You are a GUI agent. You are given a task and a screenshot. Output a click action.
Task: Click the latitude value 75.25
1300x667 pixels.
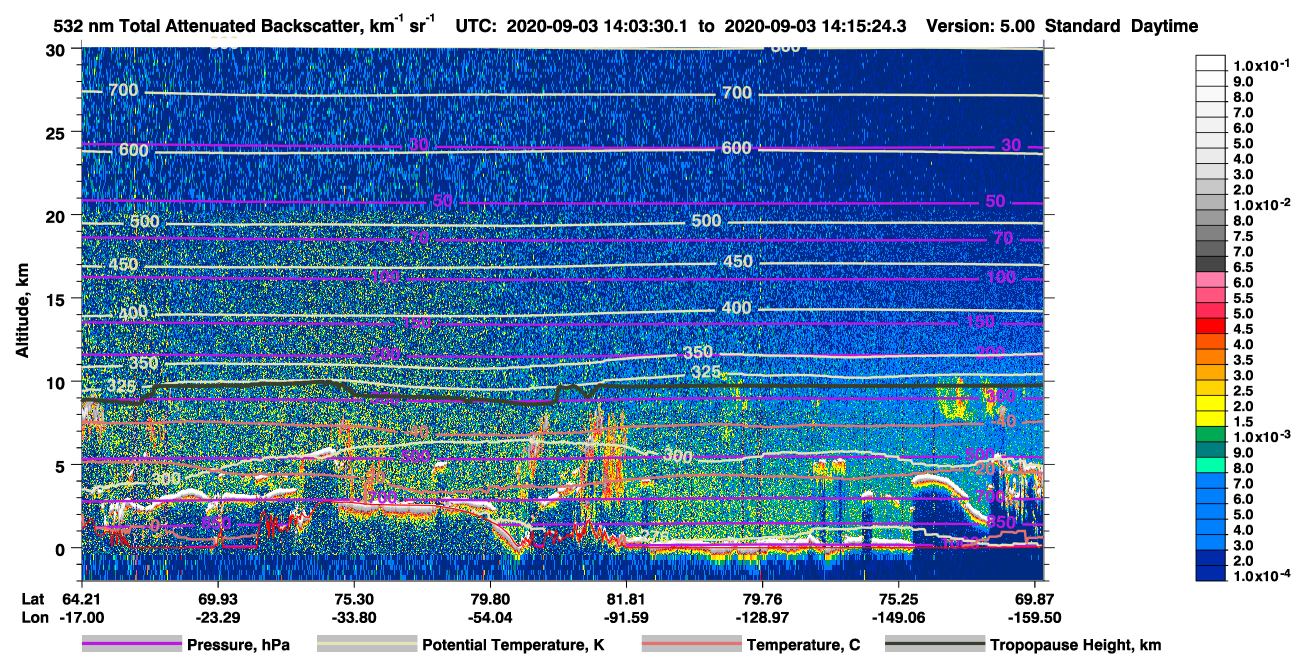pyautogui.click(x=898, y=598)
